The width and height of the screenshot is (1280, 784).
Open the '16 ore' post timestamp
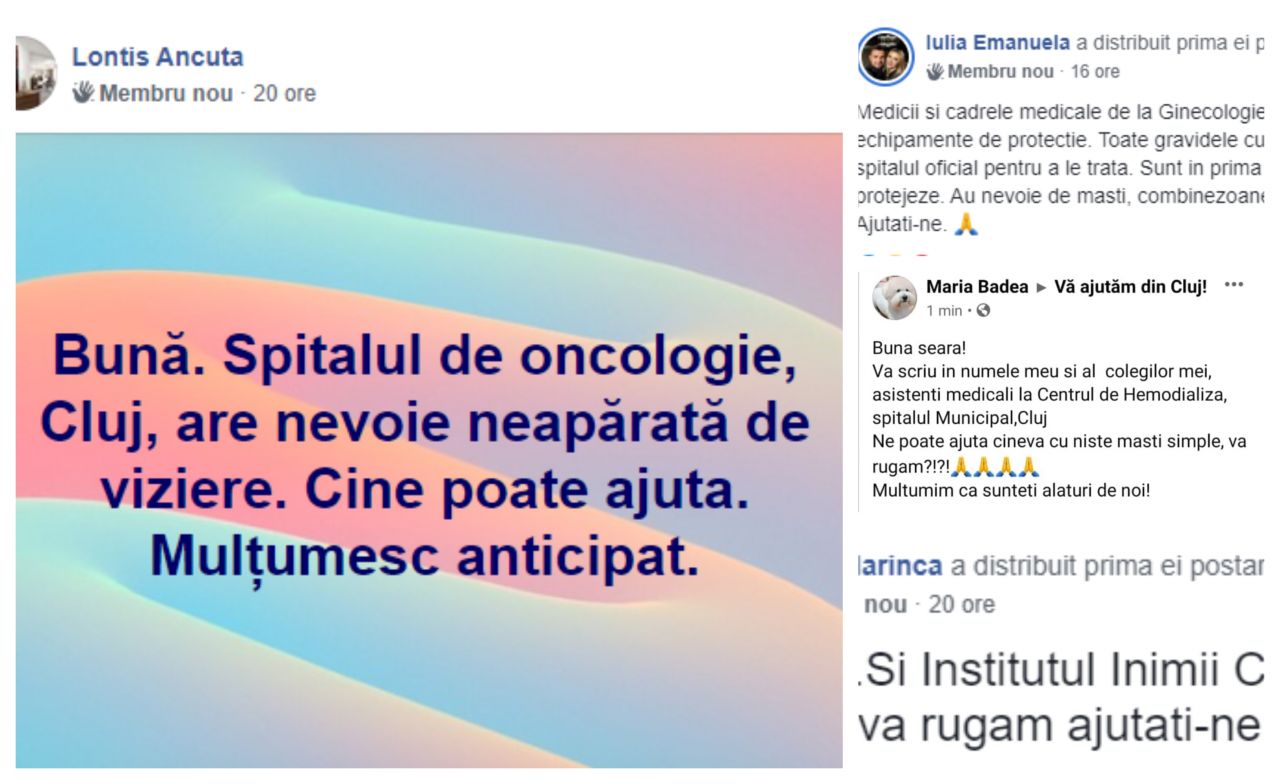(1095, 72)
